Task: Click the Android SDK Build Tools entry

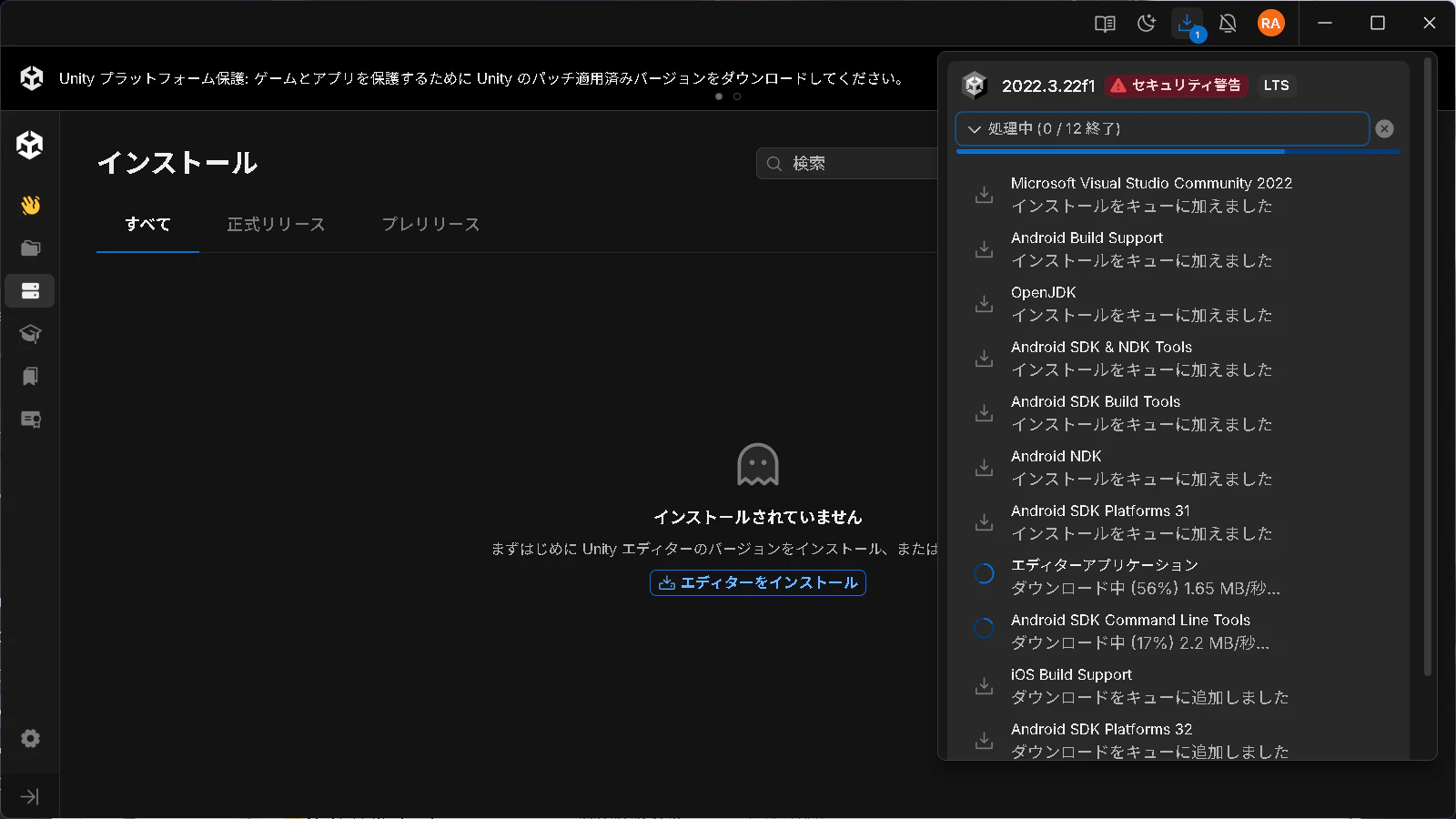Action: (1178, 413)
